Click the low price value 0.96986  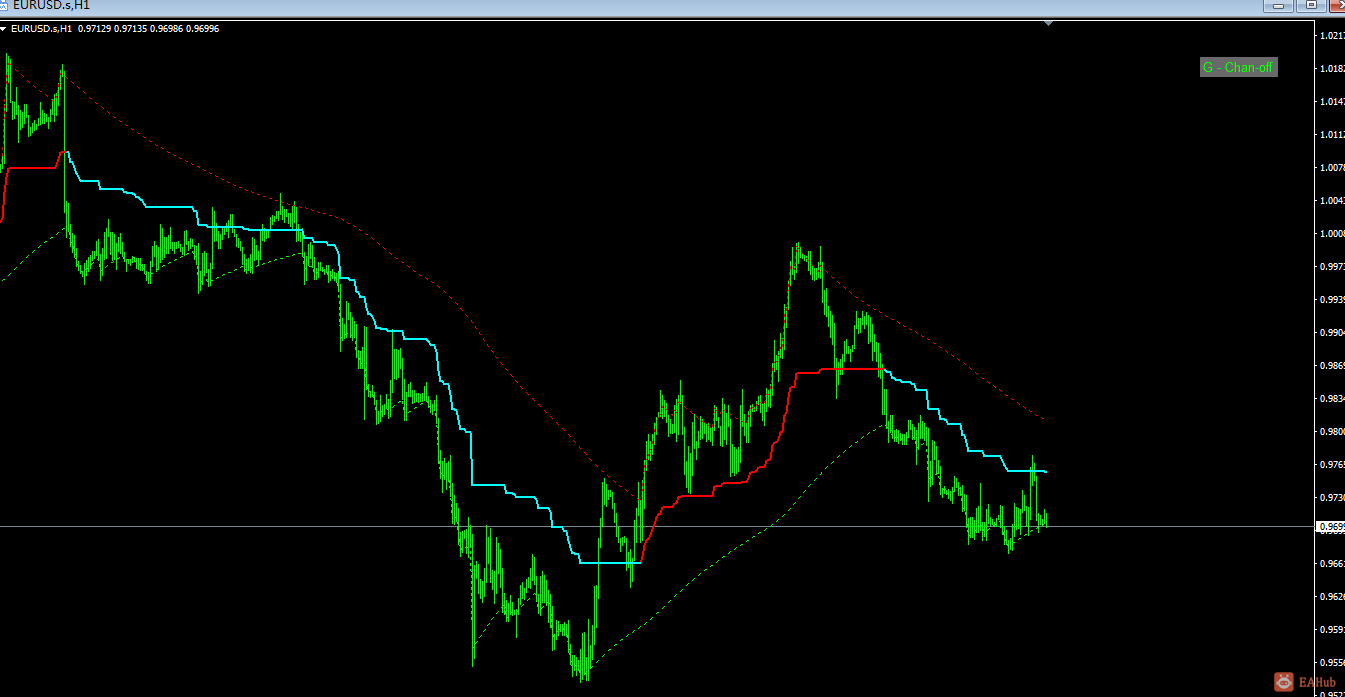(167, 29)
